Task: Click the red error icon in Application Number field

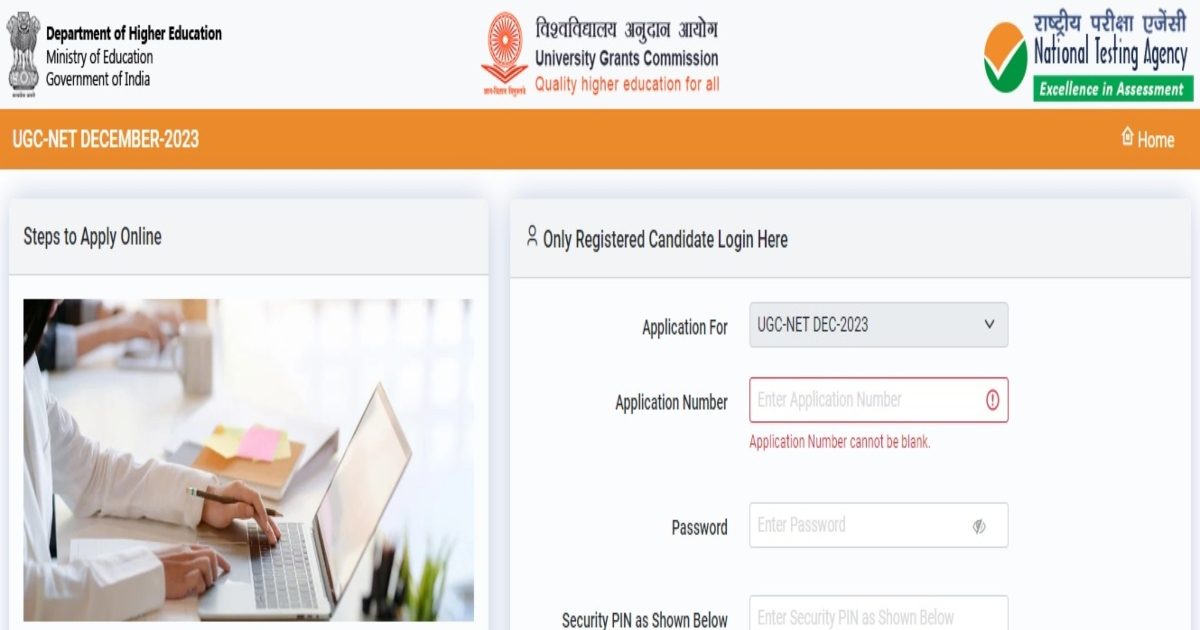Action: point(992,400)
